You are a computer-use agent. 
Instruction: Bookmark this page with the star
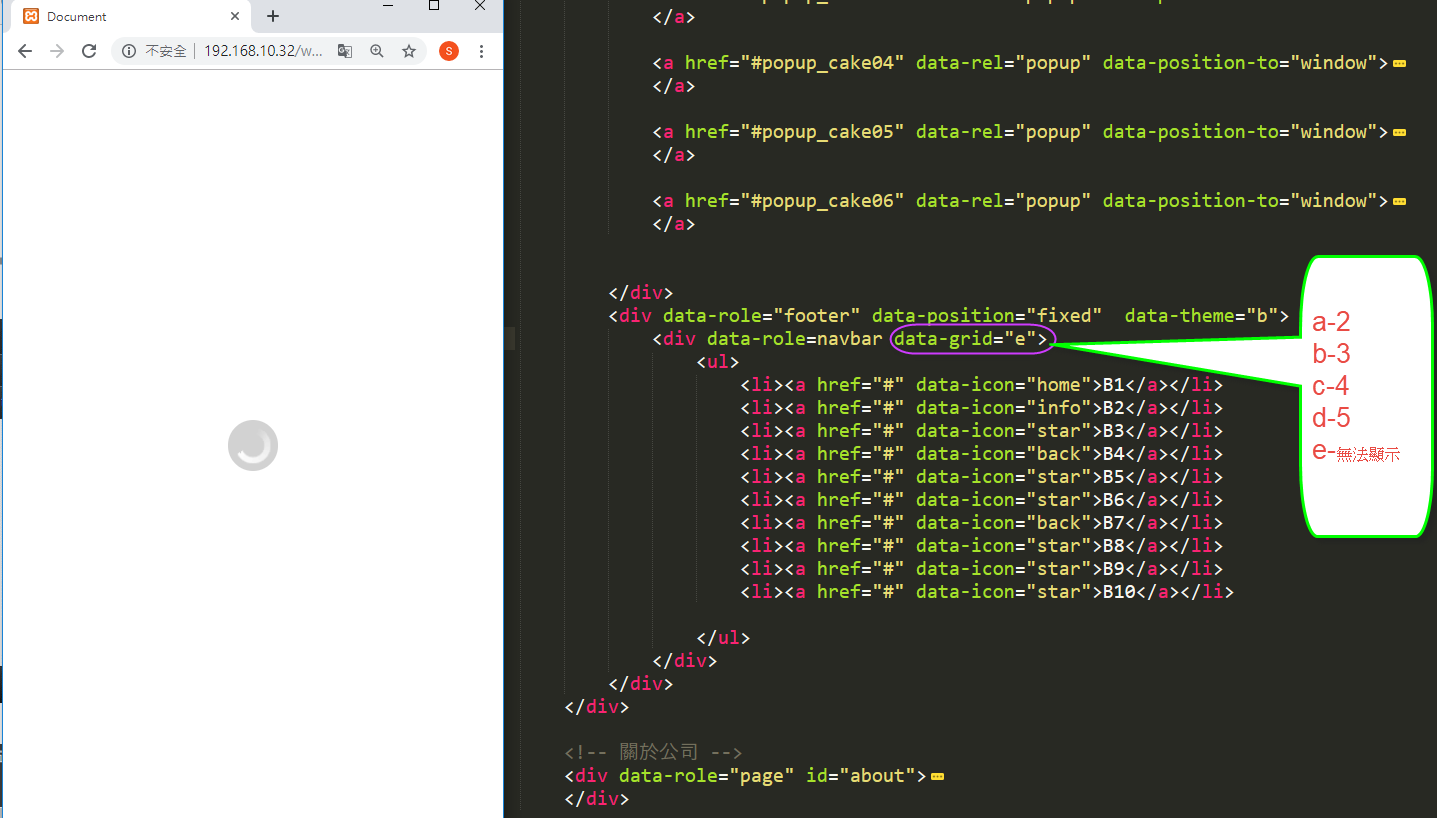[409, 51]
